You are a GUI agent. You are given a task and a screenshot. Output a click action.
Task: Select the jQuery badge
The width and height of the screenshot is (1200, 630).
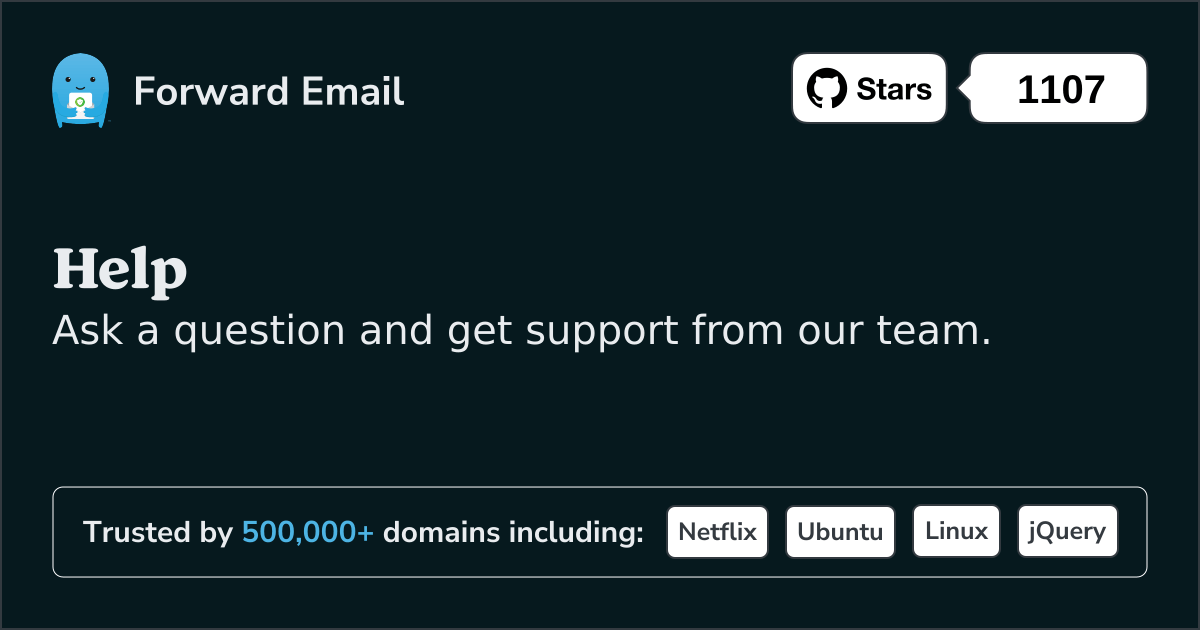point(1067,531)
